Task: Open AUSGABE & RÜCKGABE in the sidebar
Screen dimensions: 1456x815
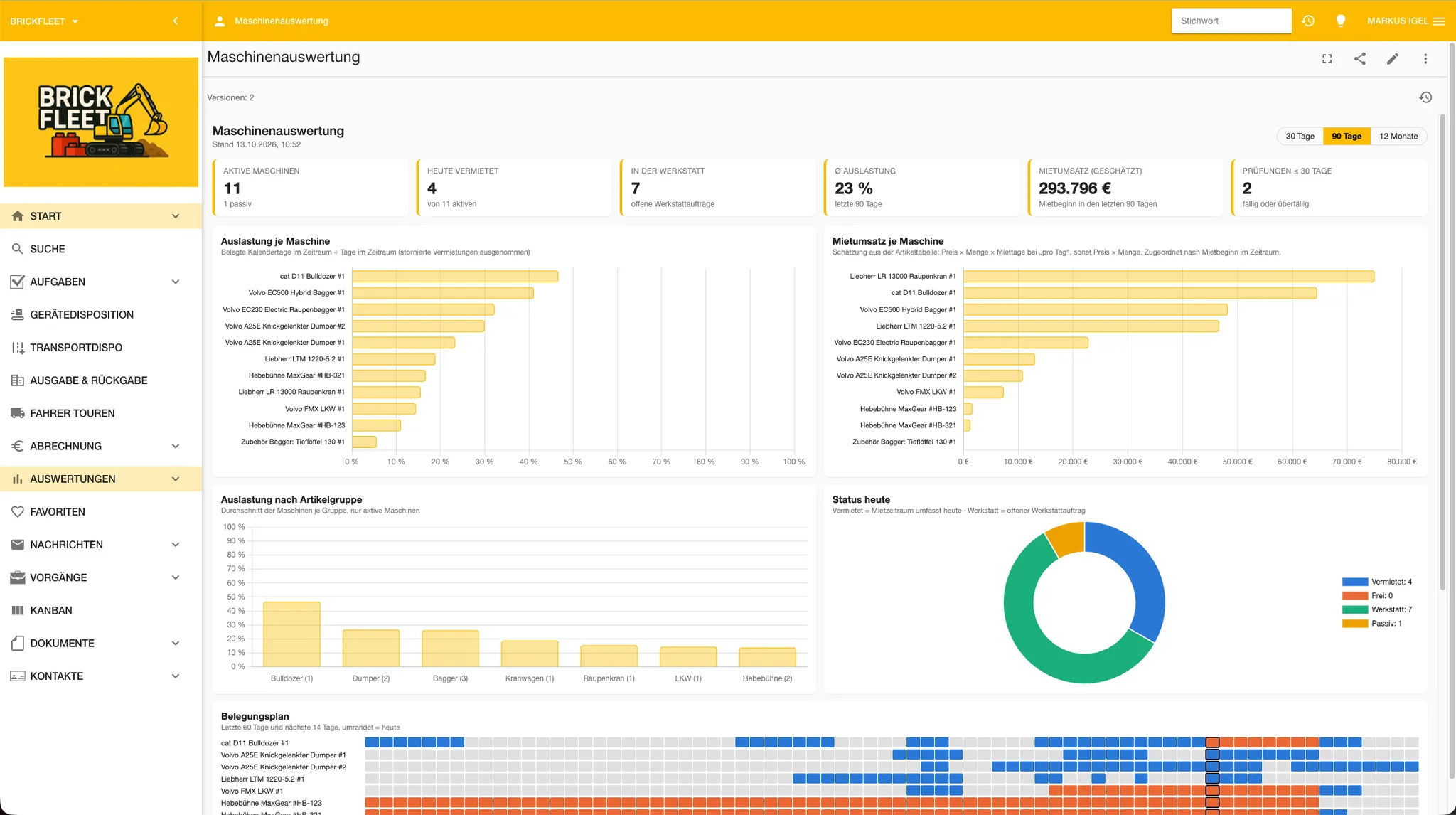Action: 101,380
